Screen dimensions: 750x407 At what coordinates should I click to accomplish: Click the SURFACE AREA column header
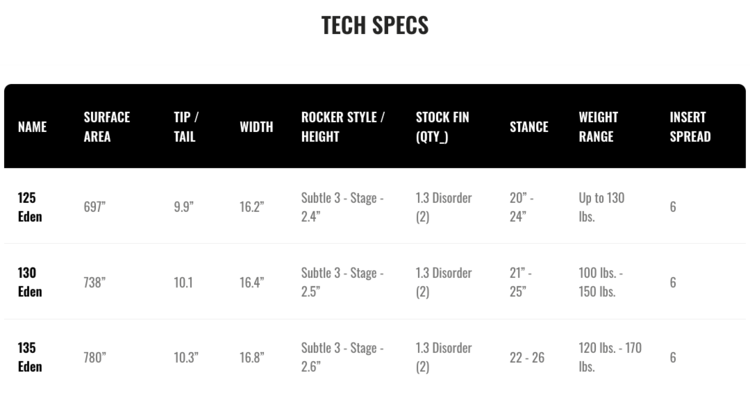tap(107, 127)
